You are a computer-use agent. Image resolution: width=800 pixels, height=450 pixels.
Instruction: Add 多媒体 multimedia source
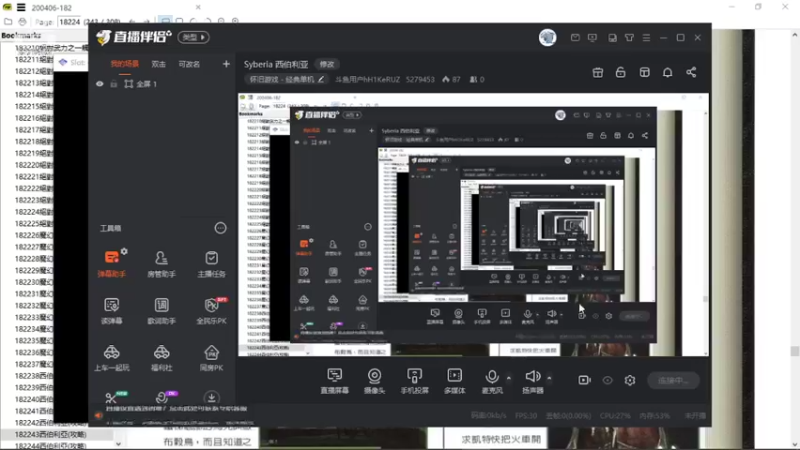[x=455, y=381]
